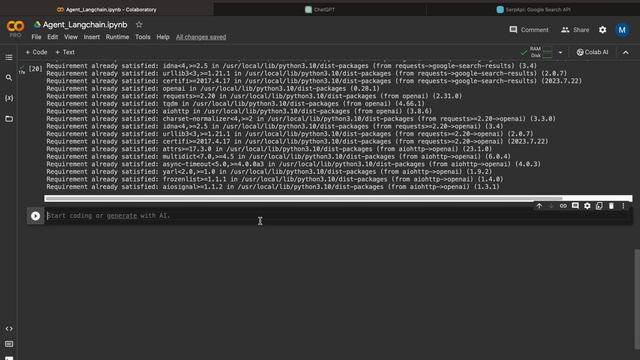Open the File menu
The height and width of the screenshot is (360, 640).
pos(36,37)
